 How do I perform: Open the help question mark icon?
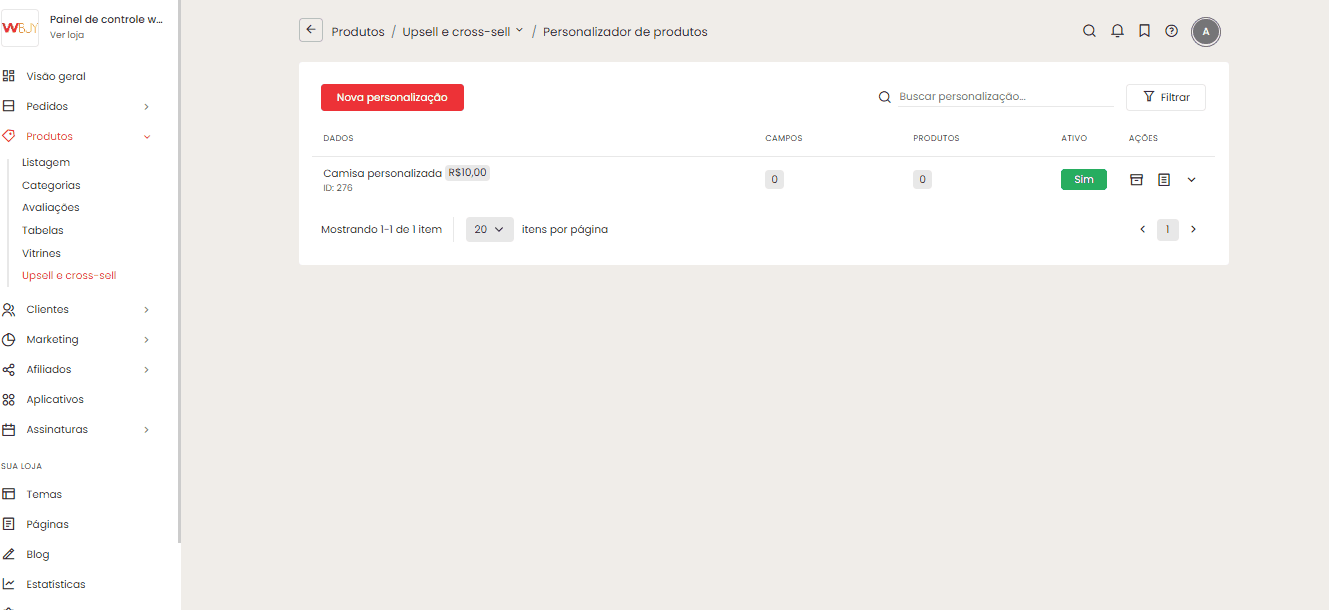click(1171, 31)
